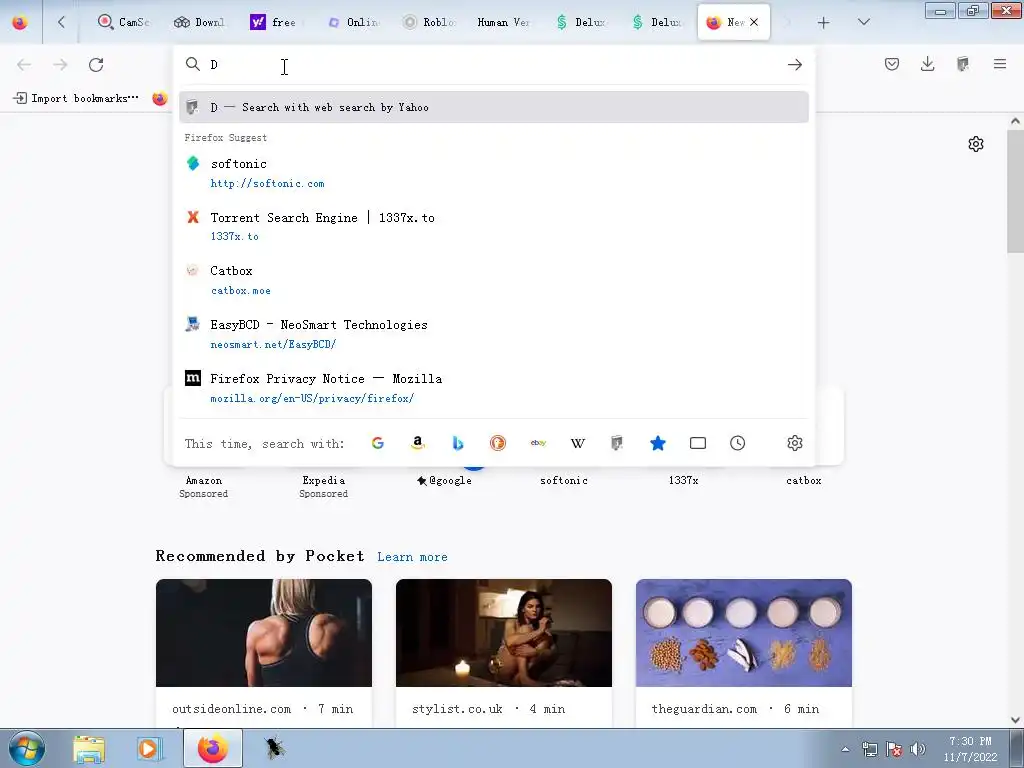Viewport: 1024px width, 768px height.
Task: Click the Firefox View icon at tab bar start
Action: click(20, 22)
